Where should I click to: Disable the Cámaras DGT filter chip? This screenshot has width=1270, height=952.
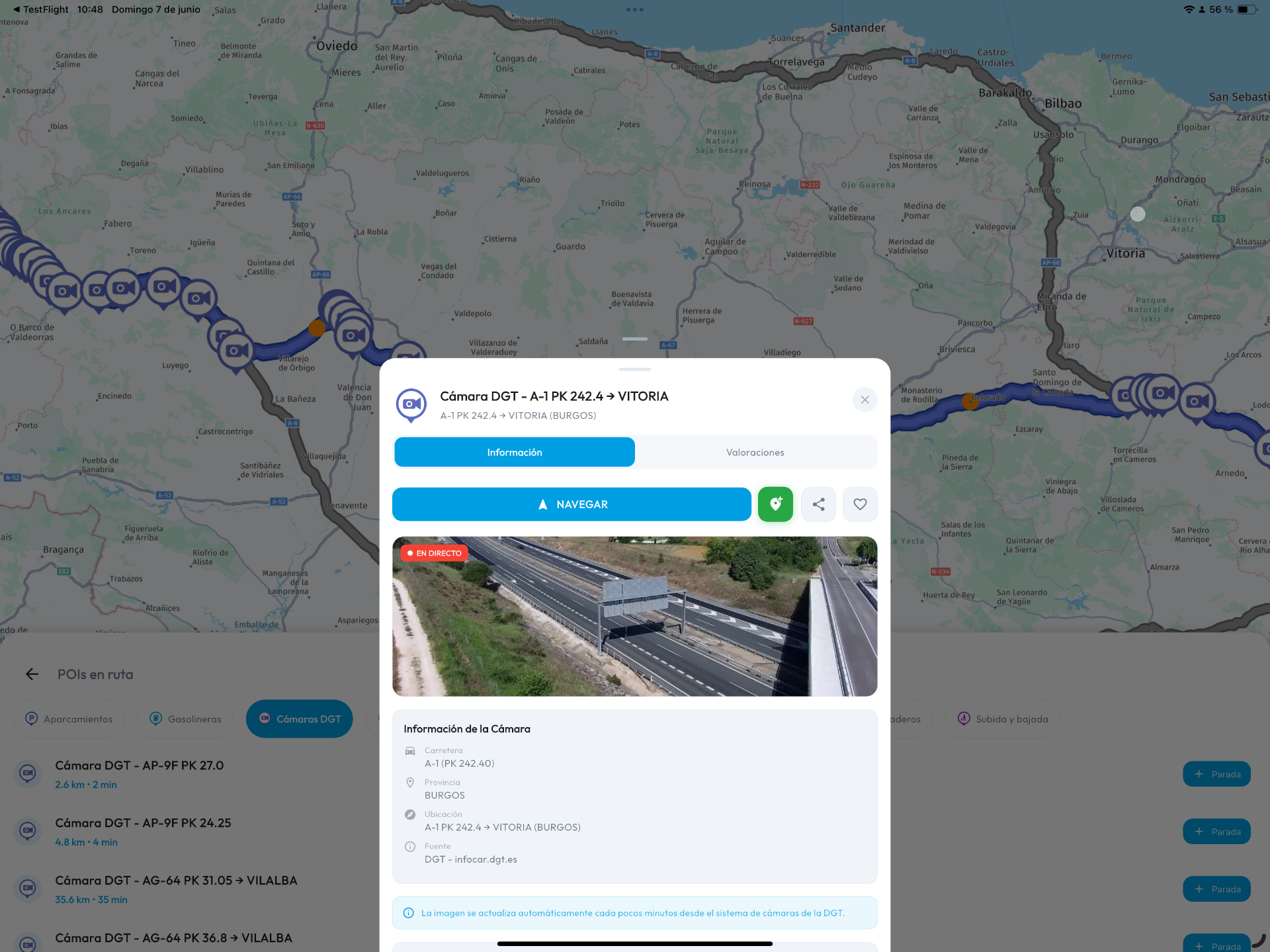(x=300, y=718)
